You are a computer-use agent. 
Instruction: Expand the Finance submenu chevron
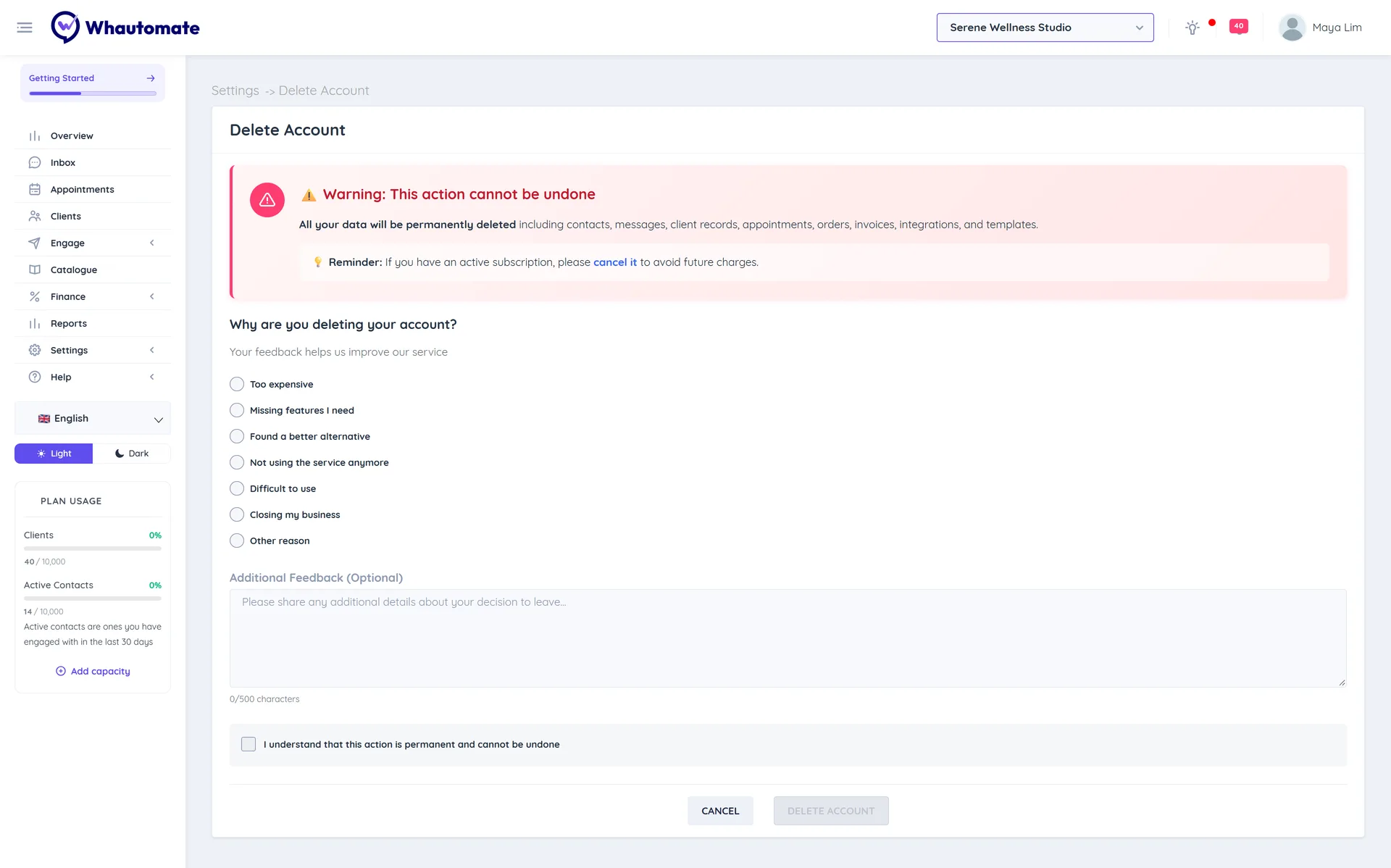152,297
